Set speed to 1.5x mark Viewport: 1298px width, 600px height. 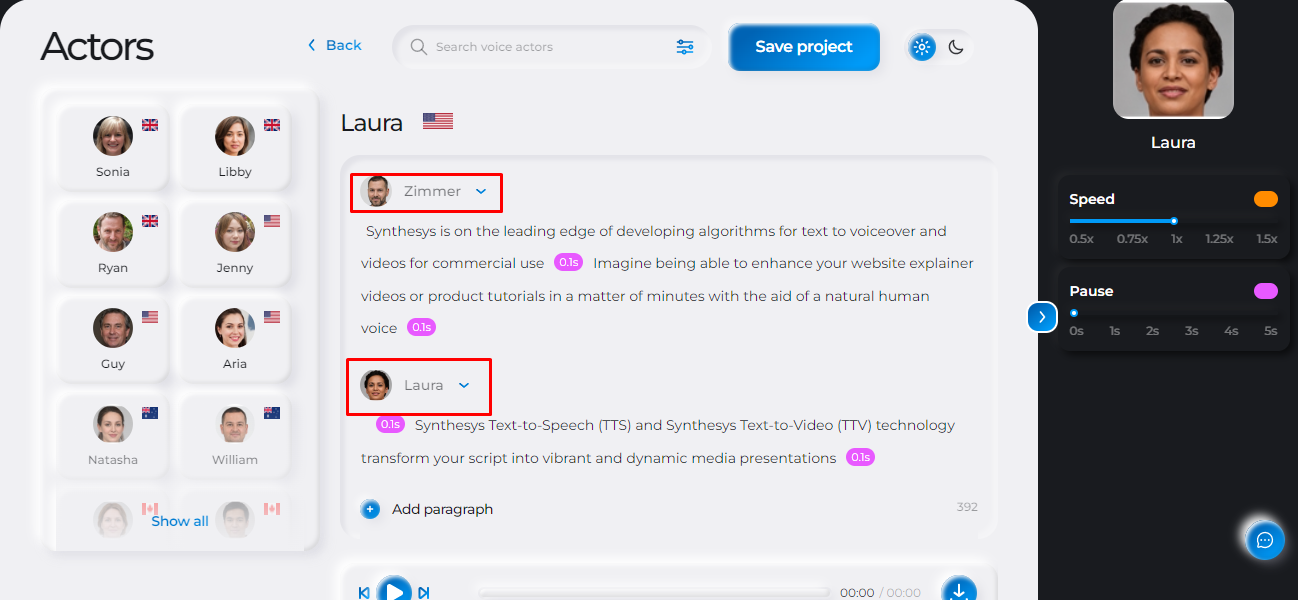click(x=1267, y=239)
